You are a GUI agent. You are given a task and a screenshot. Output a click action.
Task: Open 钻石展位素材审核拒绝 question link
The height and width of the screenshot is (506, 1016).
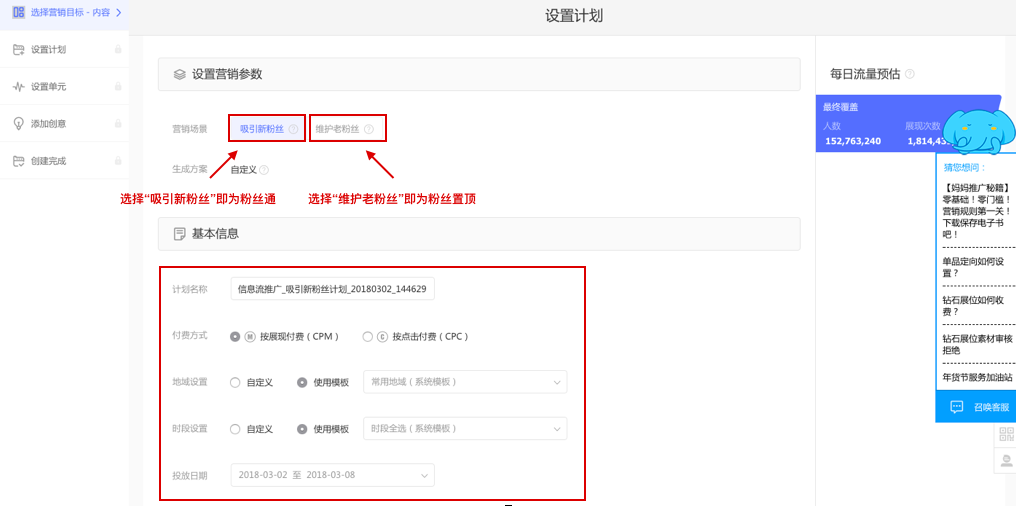[978, 344]
